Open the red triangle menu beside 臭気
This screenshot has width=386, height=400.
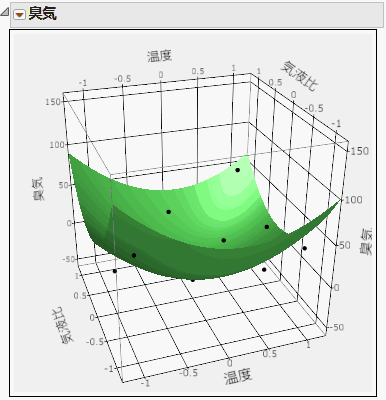point(19,14)
